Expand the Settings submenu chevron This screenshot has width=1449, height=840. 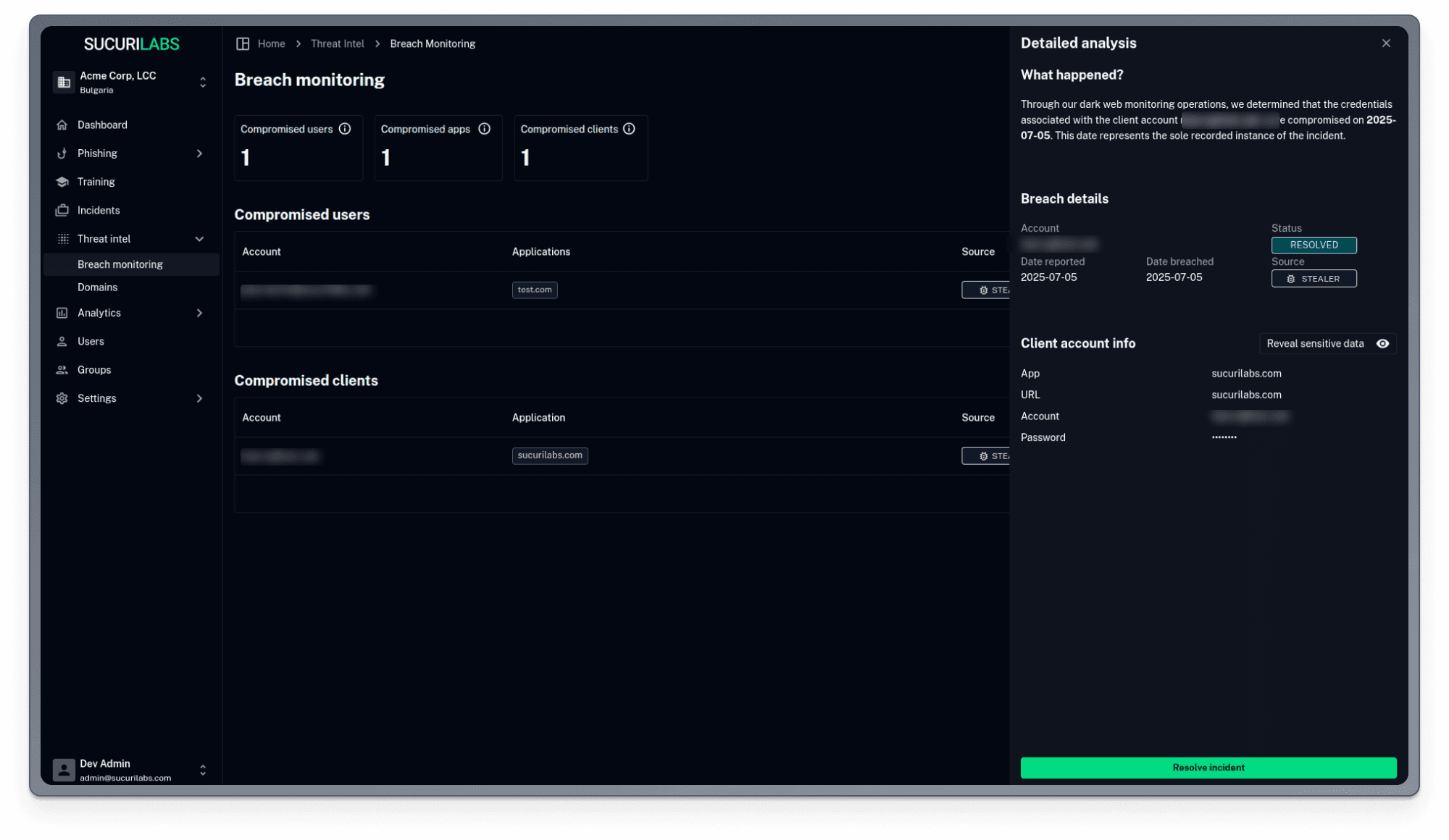[x=199, y=398]
